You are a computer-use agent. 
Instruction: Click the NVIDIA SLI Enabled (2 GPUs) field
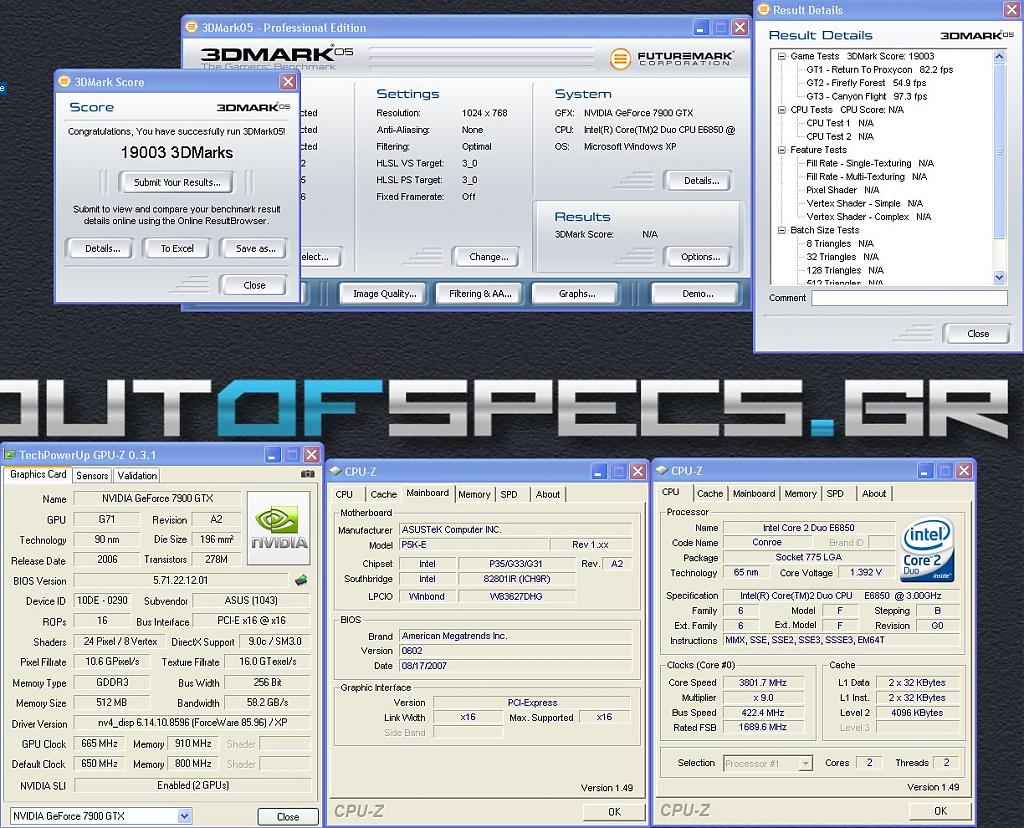192,785
